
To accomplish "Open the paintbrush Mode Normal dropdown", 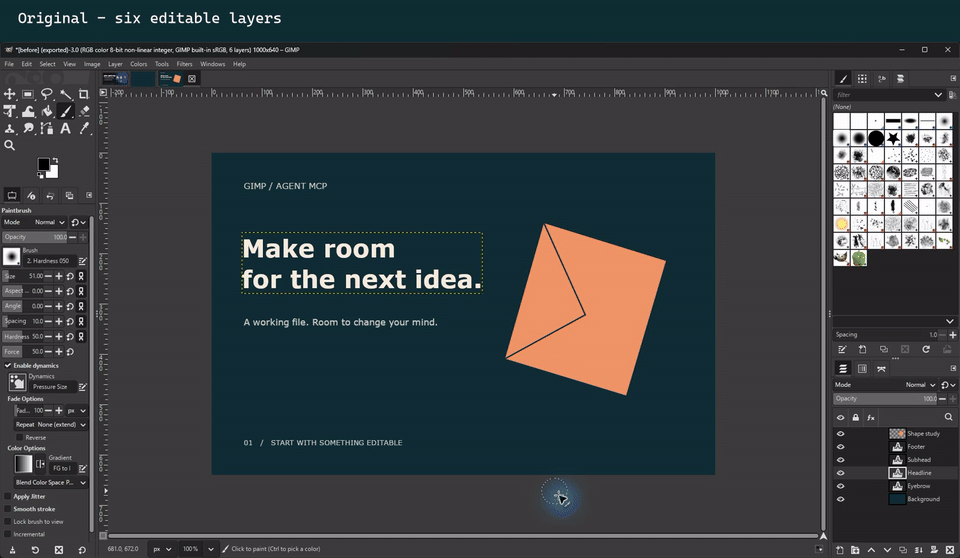I will click(50, 222).
